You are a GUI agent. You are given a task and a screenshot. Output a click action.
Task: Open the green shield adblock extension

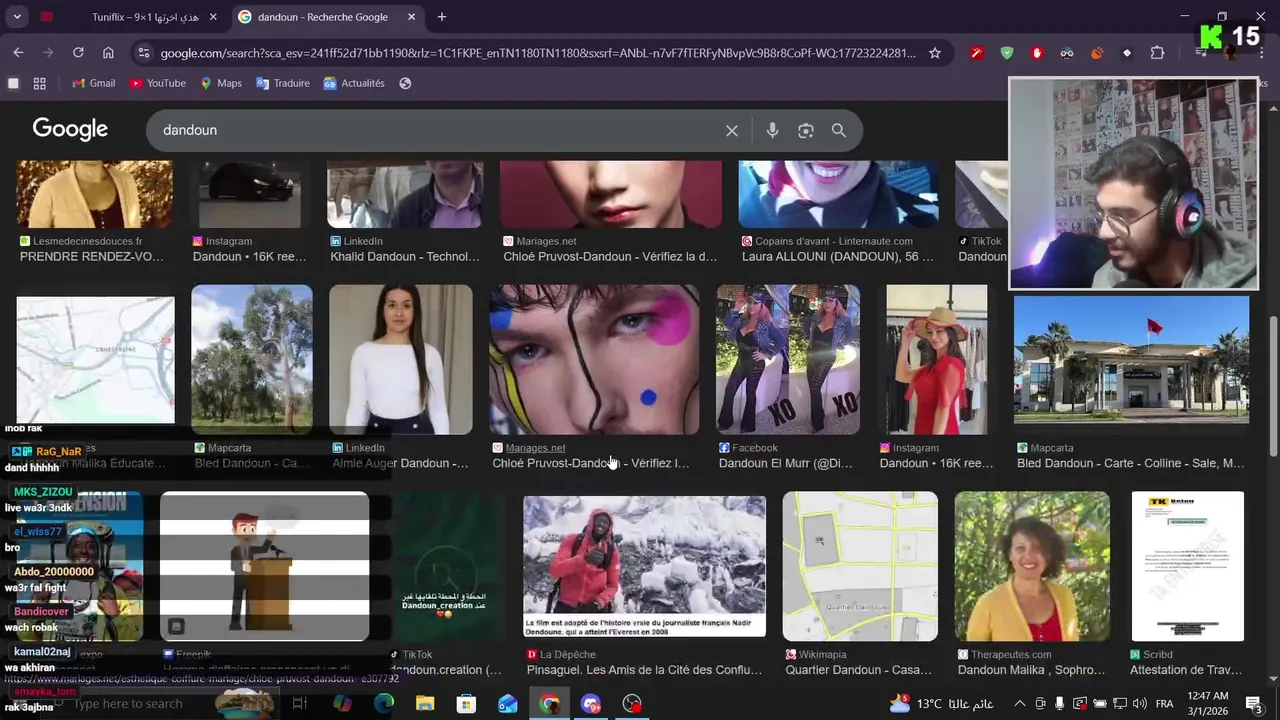click(x=1007, y=53)
